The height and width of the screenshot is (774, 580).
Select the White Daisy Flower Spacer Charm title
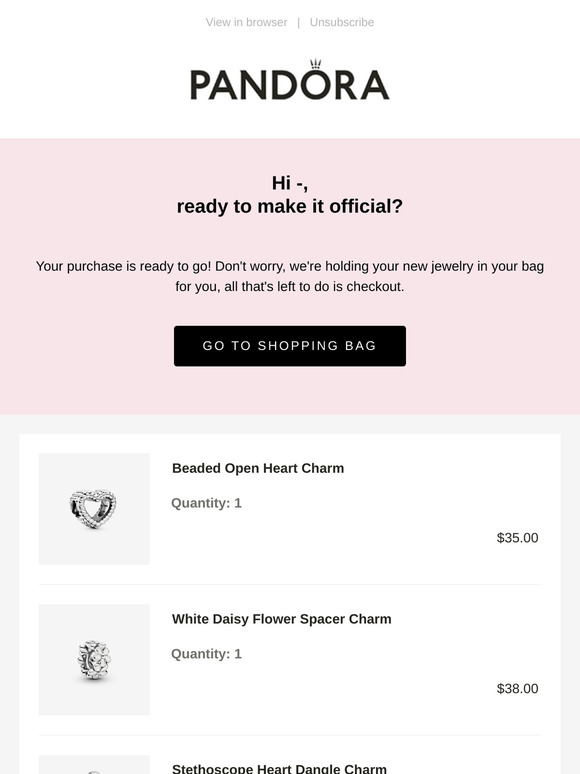(x=281, y=619)
